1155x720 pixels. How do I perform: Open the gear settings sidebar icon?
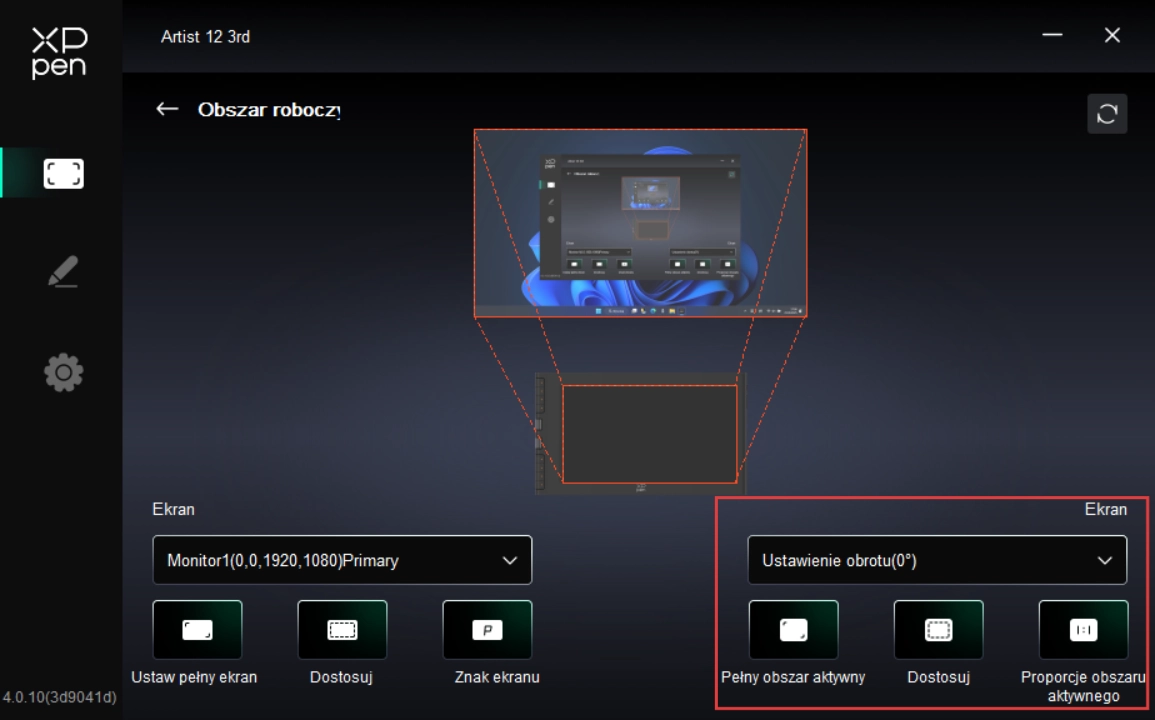[63, 373]
